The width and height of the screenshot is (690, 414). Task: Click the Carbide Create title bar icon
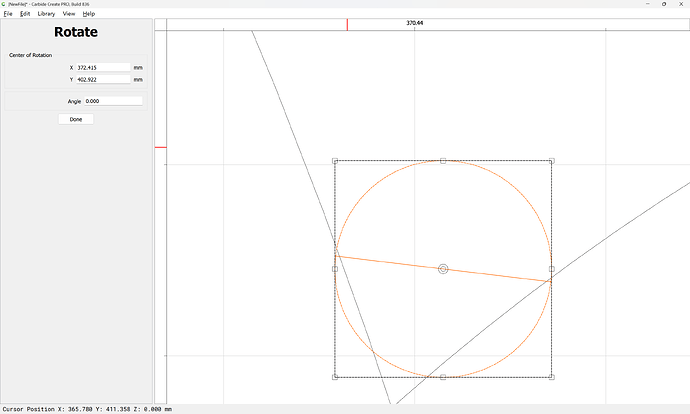pos(4,4)
